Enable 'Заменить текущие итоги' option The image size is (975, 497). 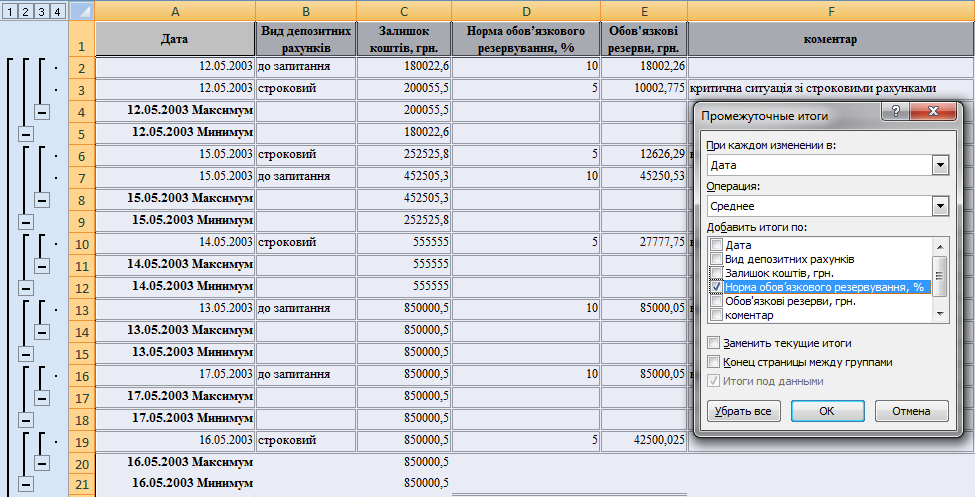tap(714, 343)
